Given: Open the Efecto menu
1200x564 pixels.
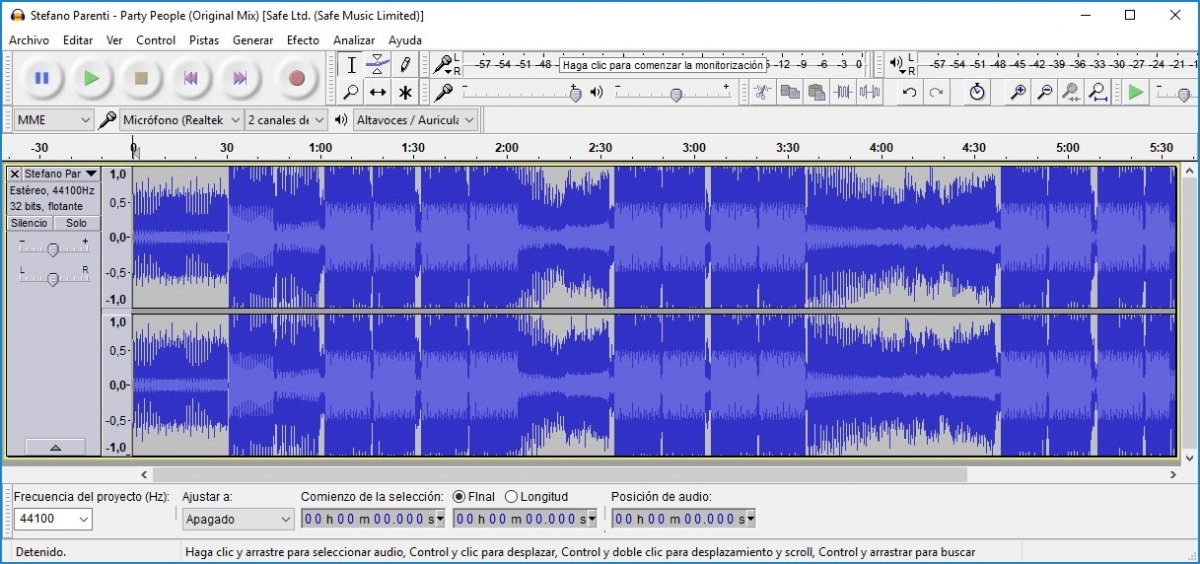Looking at the screenshot, I should pyautogui.click(x=303, y=40).
